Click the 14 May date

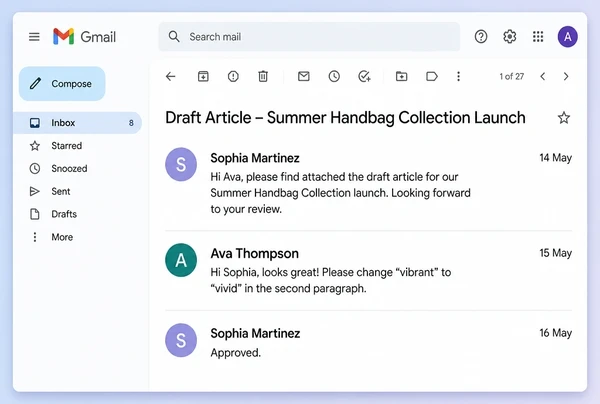click(x=556, y=158)
